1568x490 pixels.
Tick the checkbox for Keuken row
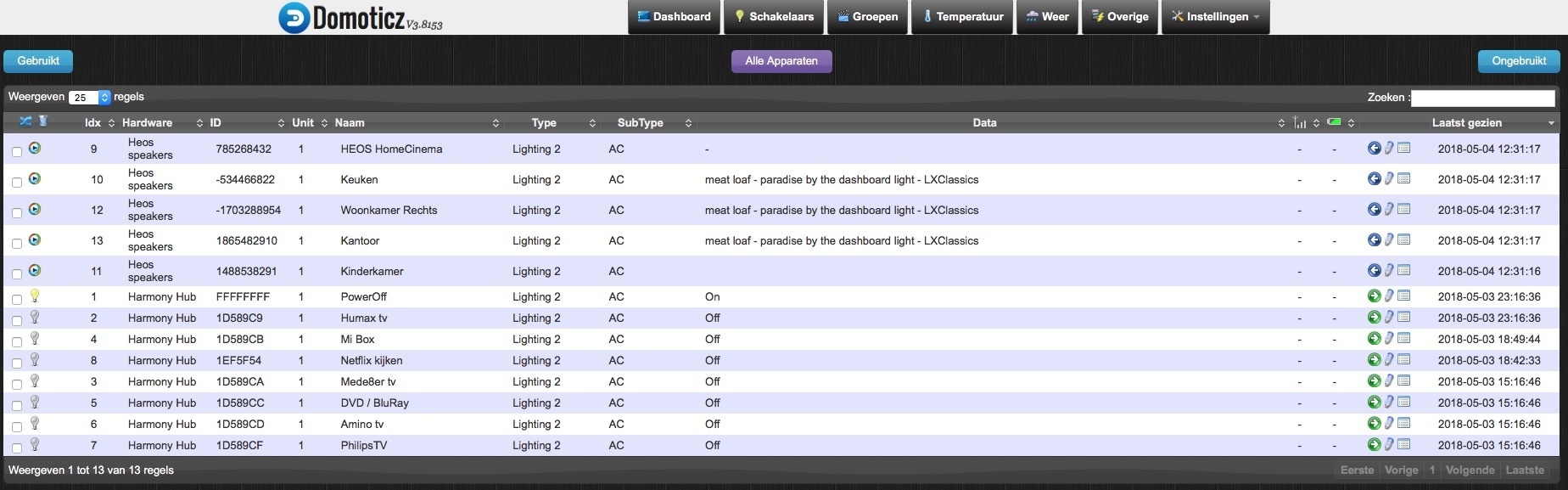[x=17, y=183]
